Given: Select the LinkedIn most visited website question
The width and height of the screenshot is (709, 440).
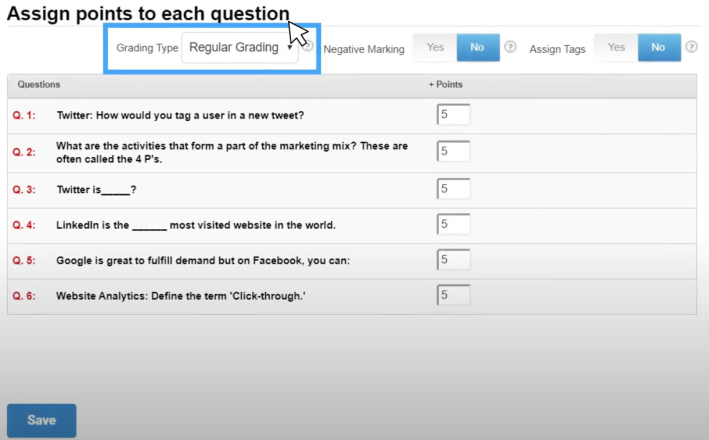Looking at the screenshot, I should tap(195, 225).
